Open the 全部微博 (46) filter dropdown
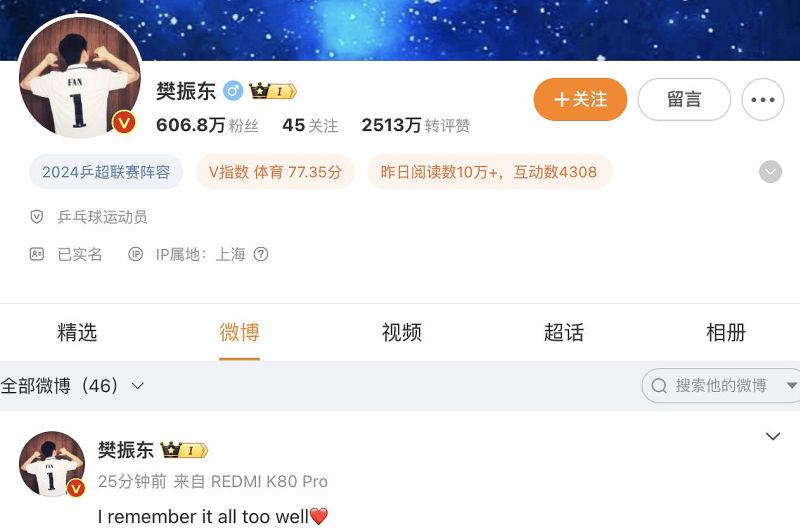Screen dimensions: 800x532 [72, 386]
